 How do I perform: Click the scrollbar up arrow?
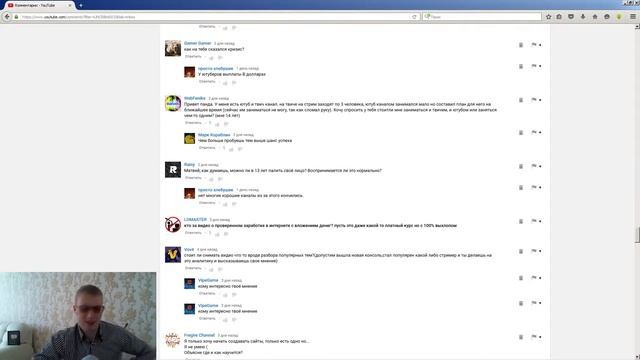pos(637,27)
